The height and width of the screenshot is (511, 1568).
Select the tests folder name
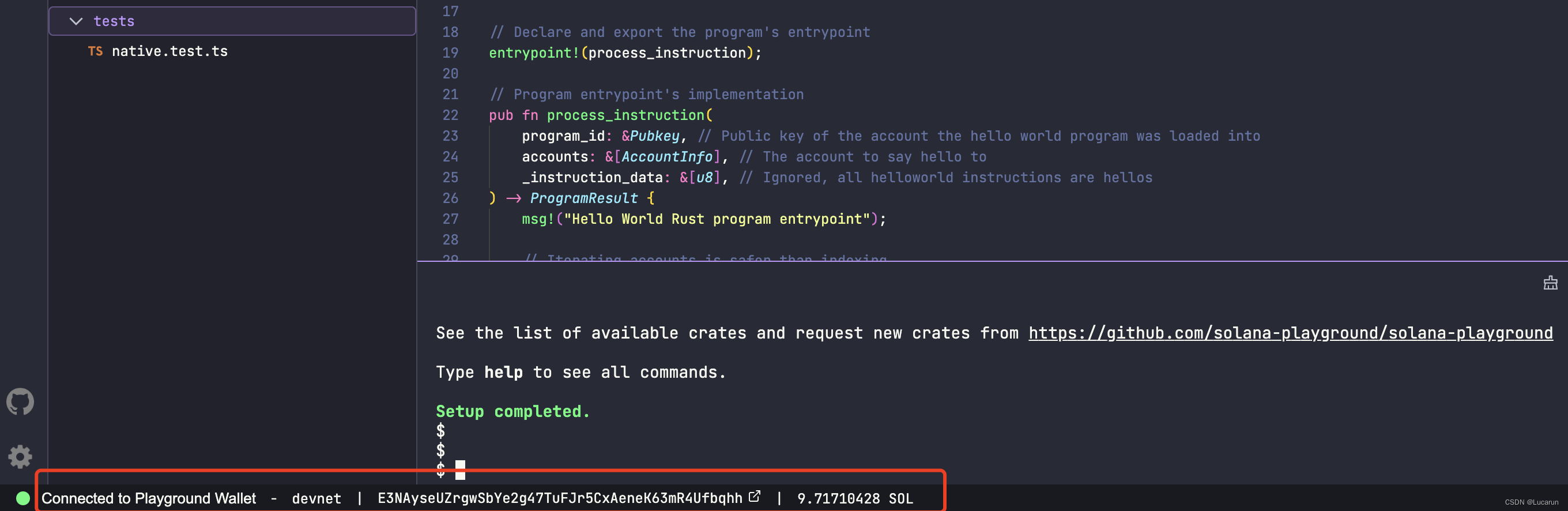coord(114,21)
